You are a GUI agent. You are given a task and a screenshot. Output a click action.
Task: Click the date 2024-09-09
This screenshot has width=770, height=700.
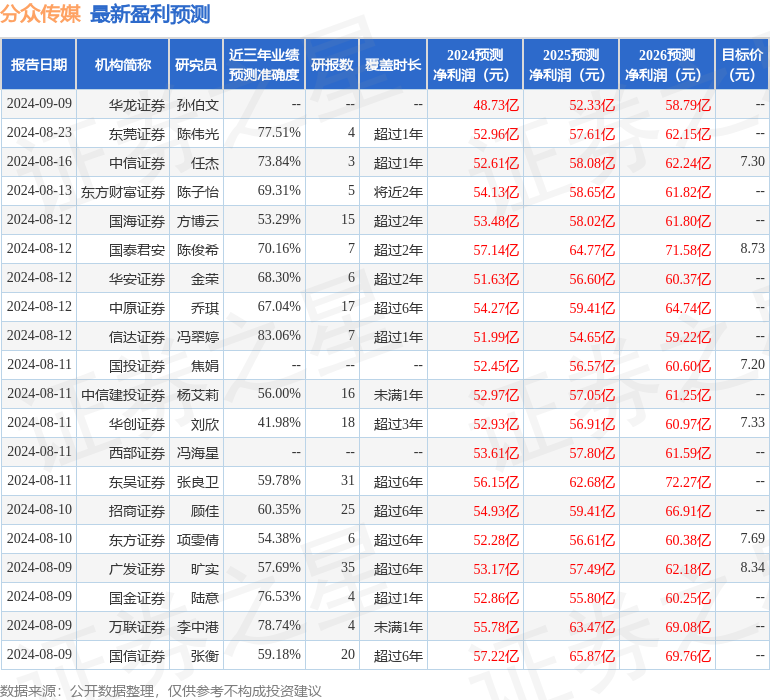(39, 104)
